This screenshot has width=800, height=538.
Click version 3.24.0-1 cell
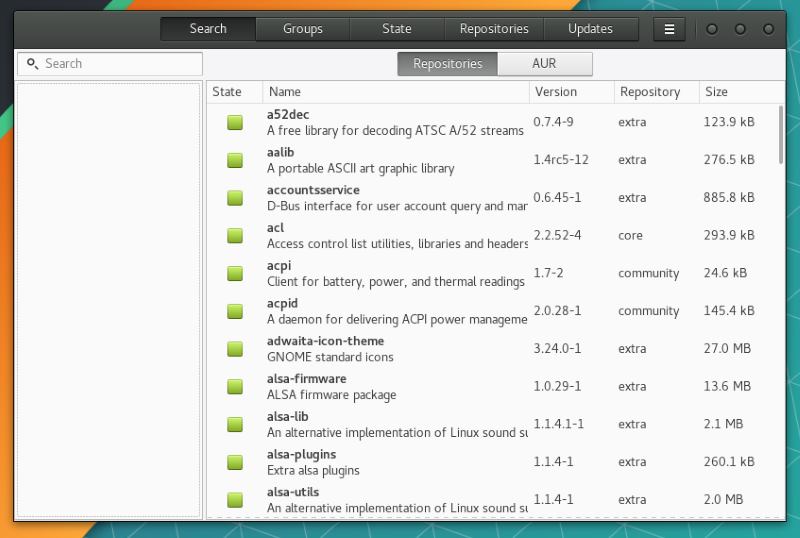[x=557, y=349]
